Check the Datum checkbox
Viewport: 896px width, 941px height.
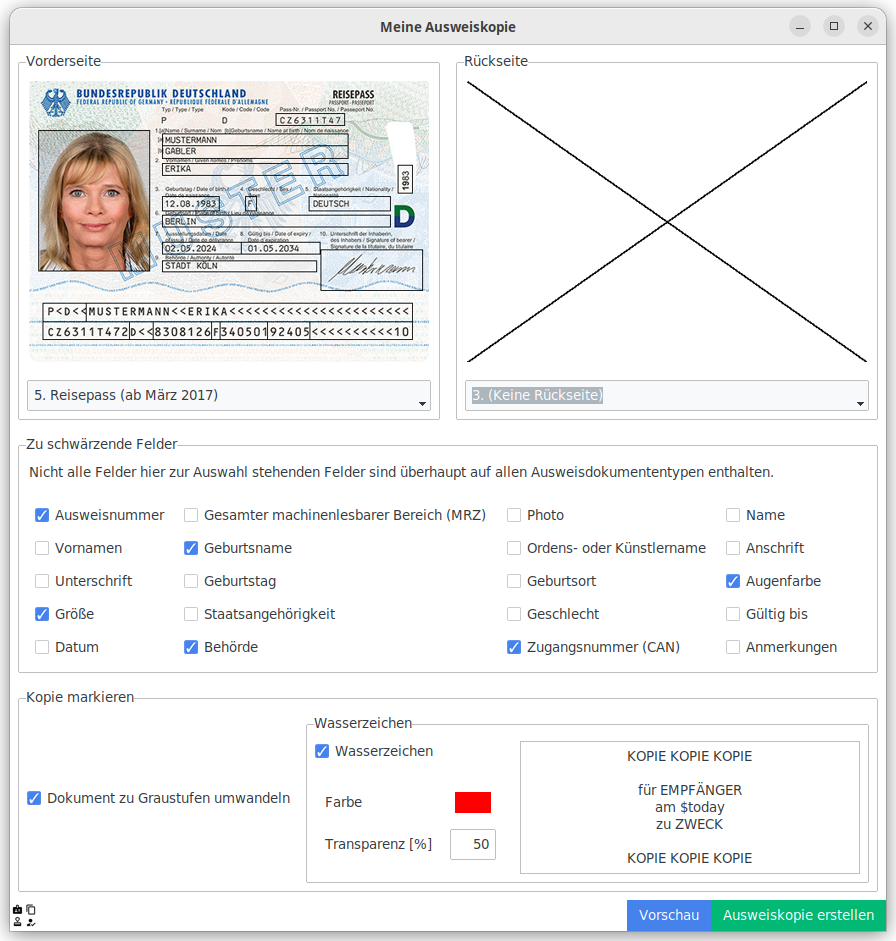pyautogui.click(x=42, y=647)
